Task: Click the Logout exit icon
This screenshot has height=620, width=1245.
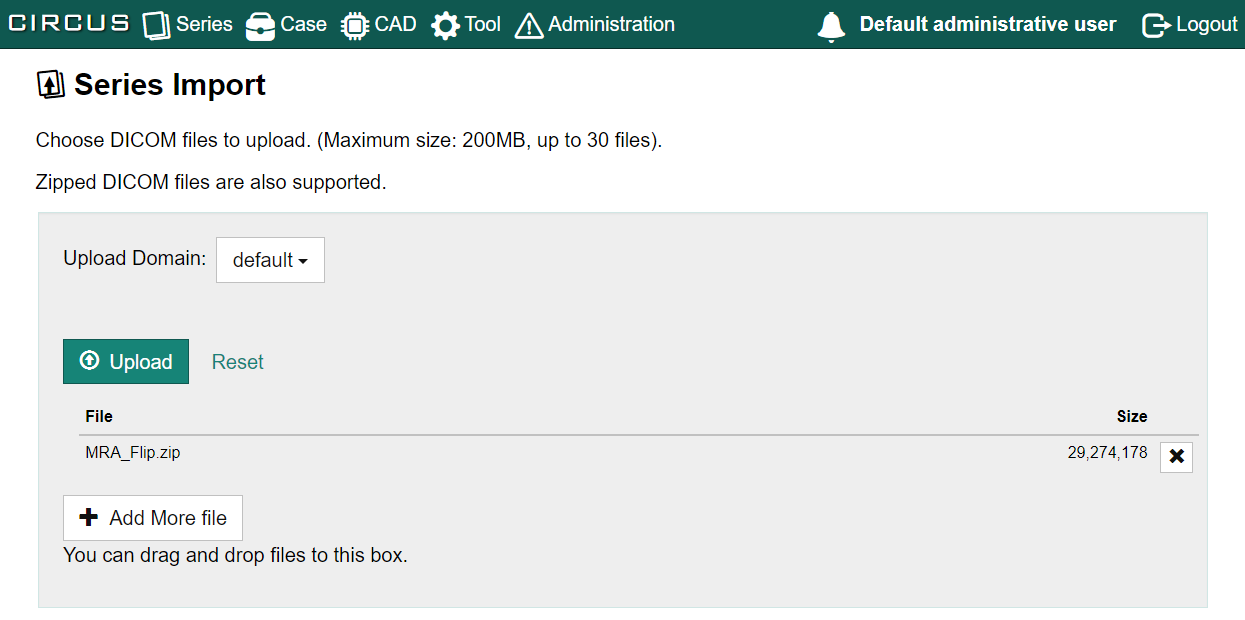Action: (x=1155, y=24)
